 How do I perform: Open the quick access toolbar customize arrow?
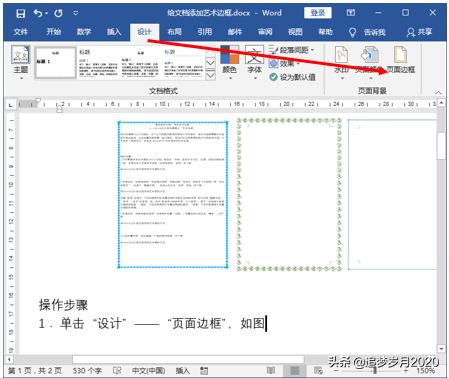pos(76,13)
